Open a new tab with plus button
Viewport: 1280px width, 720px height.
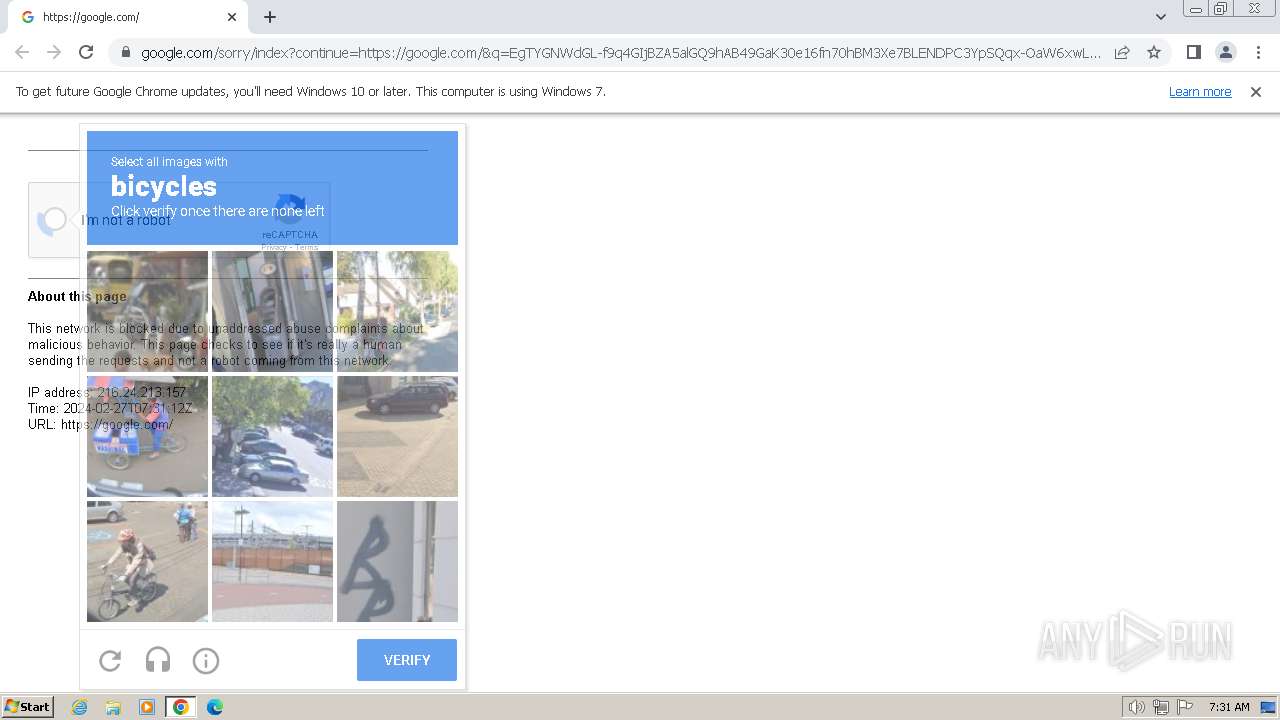pos(270,17)
